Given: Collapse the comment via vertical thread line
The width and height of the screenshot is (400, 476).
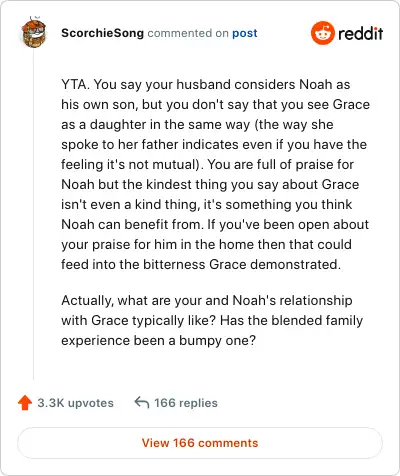Looking at the screenshot, I should 34,215.
